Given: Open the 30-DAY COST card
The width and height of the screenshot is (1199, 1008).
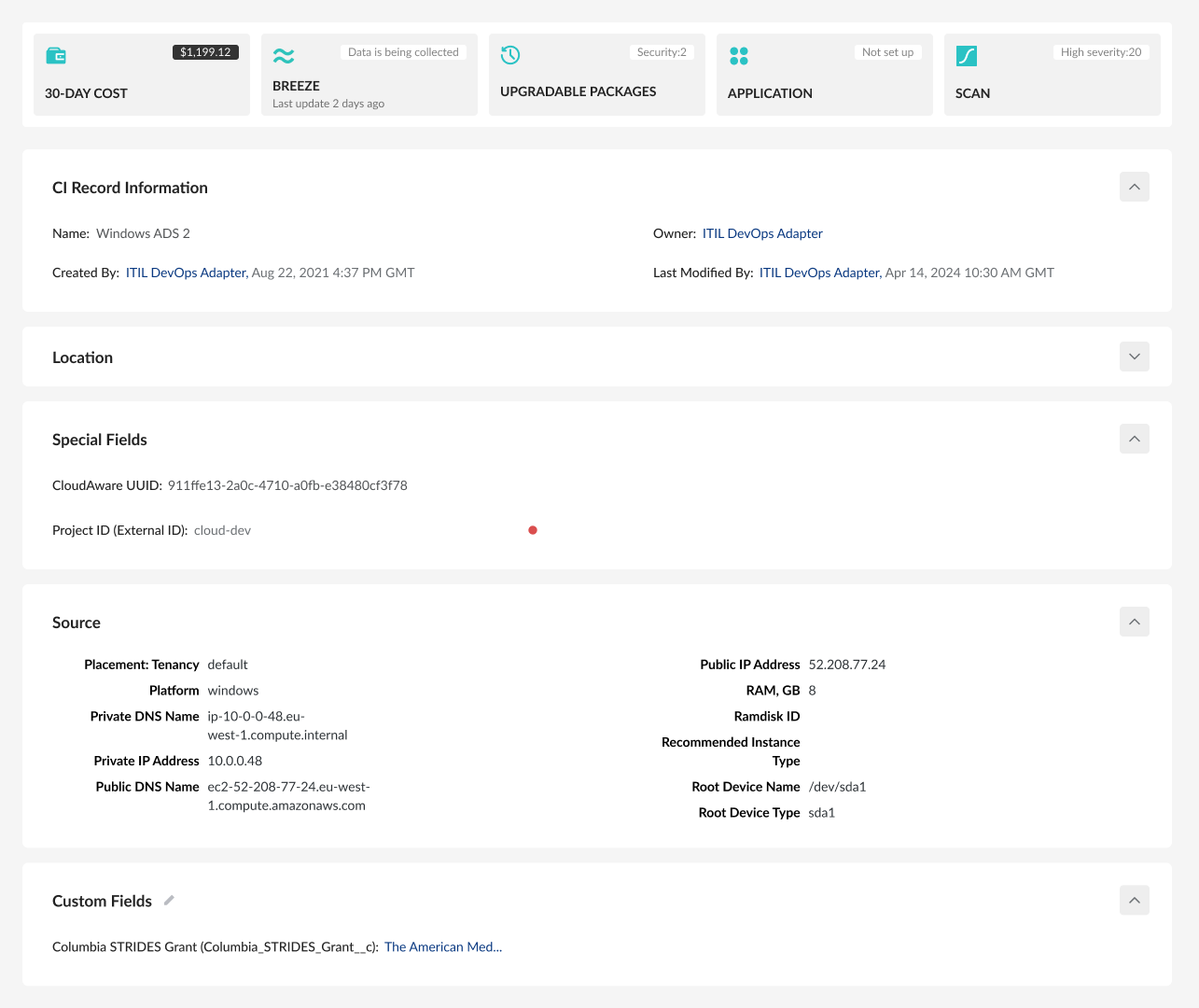Looking at the screenshot, I should (142, 75).
